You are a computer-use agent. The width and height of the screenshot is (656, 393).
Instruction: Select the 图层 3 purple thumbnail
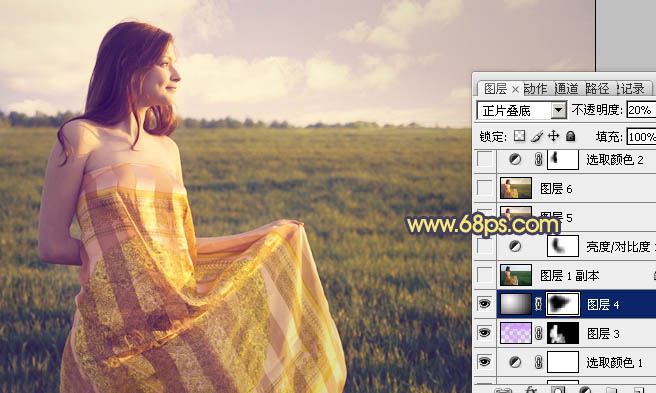point(516,333)
